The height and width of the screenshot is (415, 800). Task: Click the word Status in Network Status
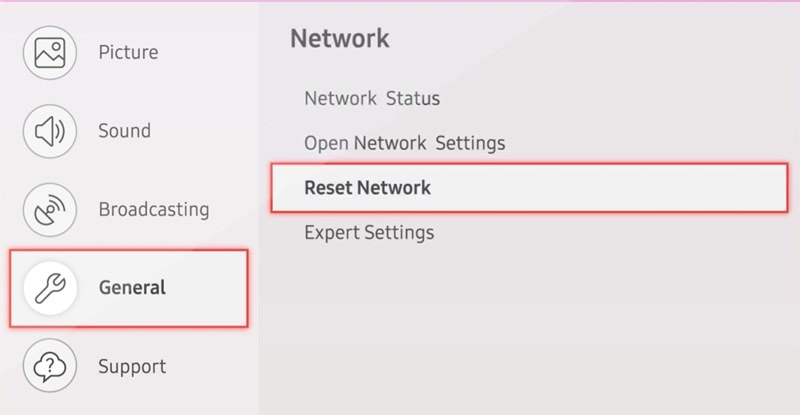(x=413, y=98)
